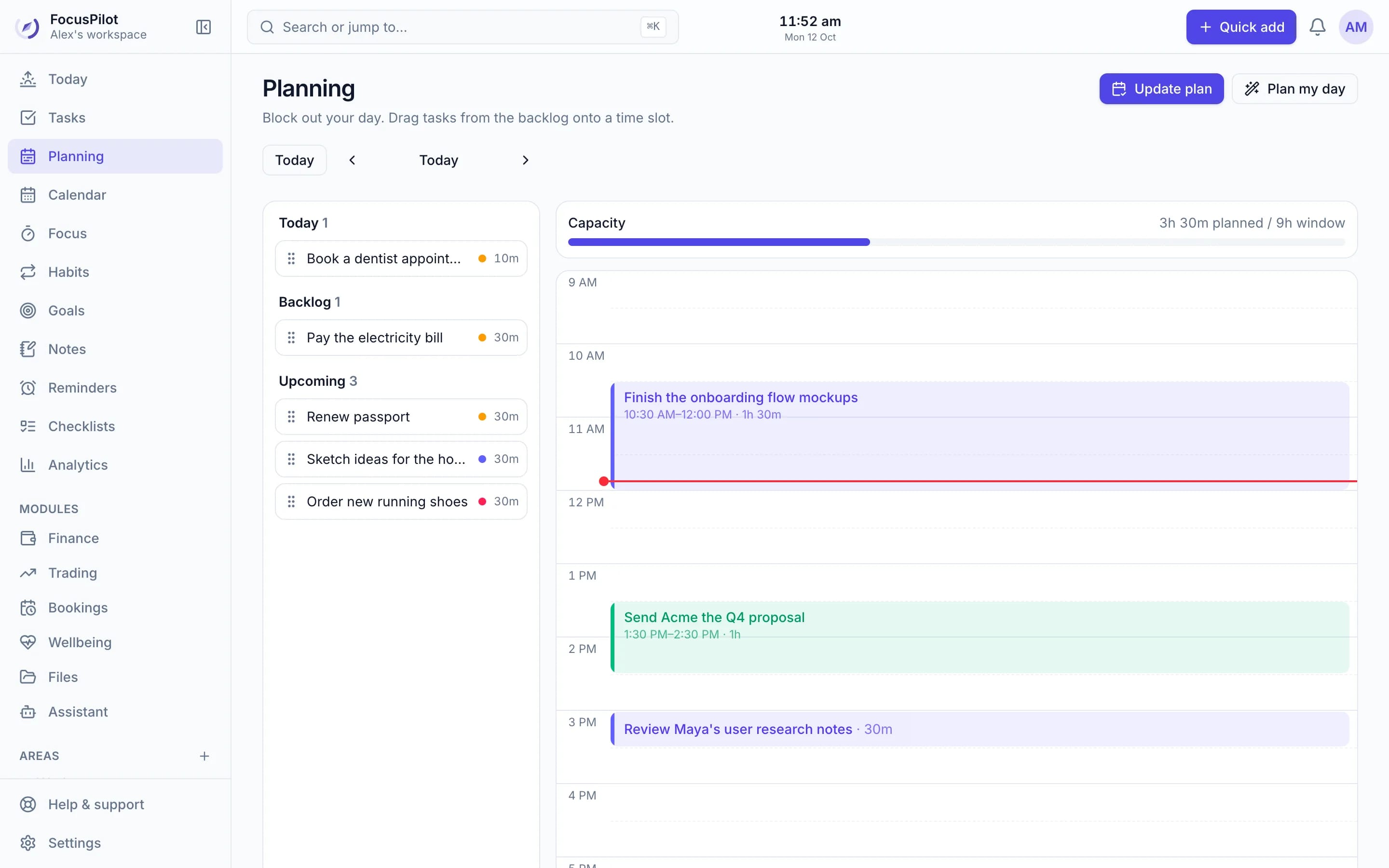
Task: Click the Assistant robot icon
Action: pos(27,712)
